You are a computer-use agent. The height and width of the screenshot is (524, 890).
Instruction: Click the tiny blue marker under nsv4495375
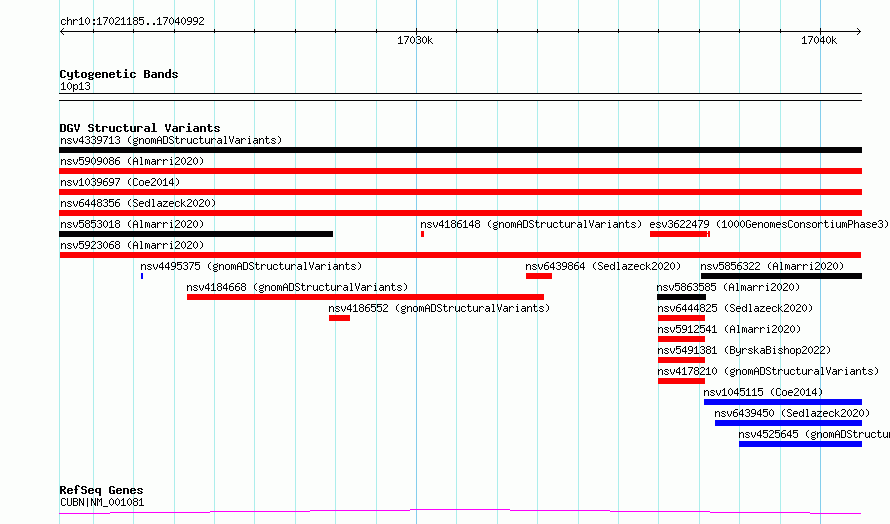point(142,276)
